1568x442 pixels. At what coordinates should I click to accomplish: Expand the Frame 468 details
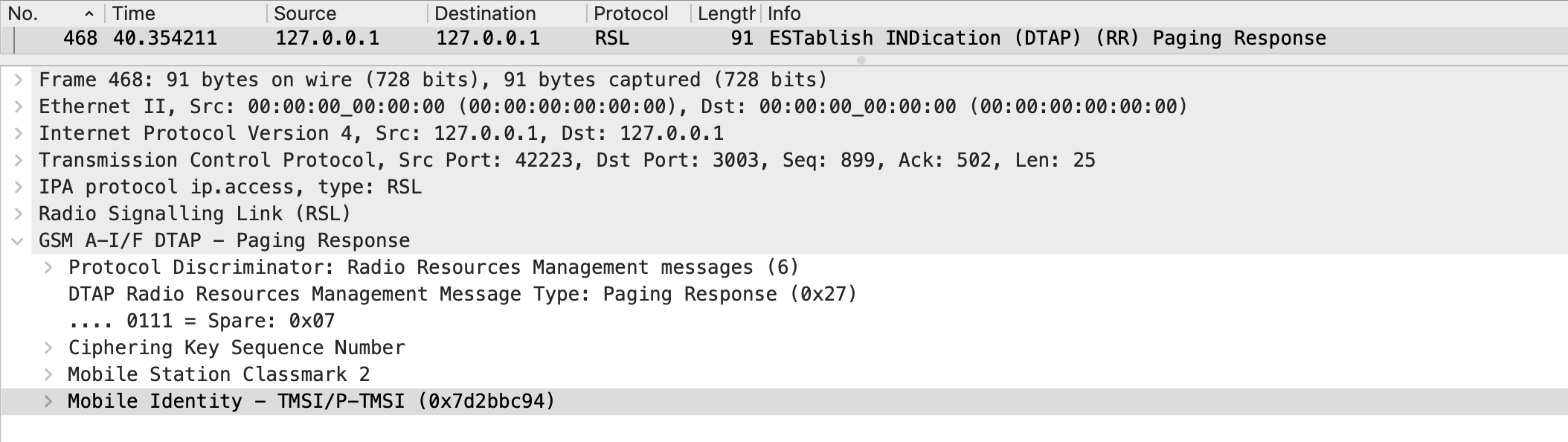pos(18,80)
